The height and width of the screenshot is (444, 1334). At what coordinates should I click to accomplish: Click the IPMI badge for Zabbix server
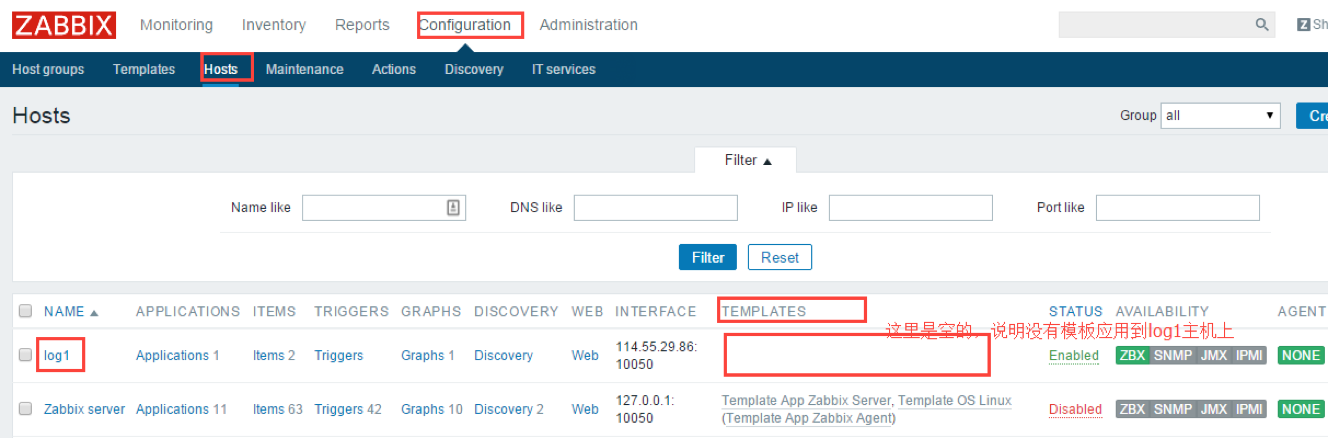pyautogui.click(x=1249, y=409)
